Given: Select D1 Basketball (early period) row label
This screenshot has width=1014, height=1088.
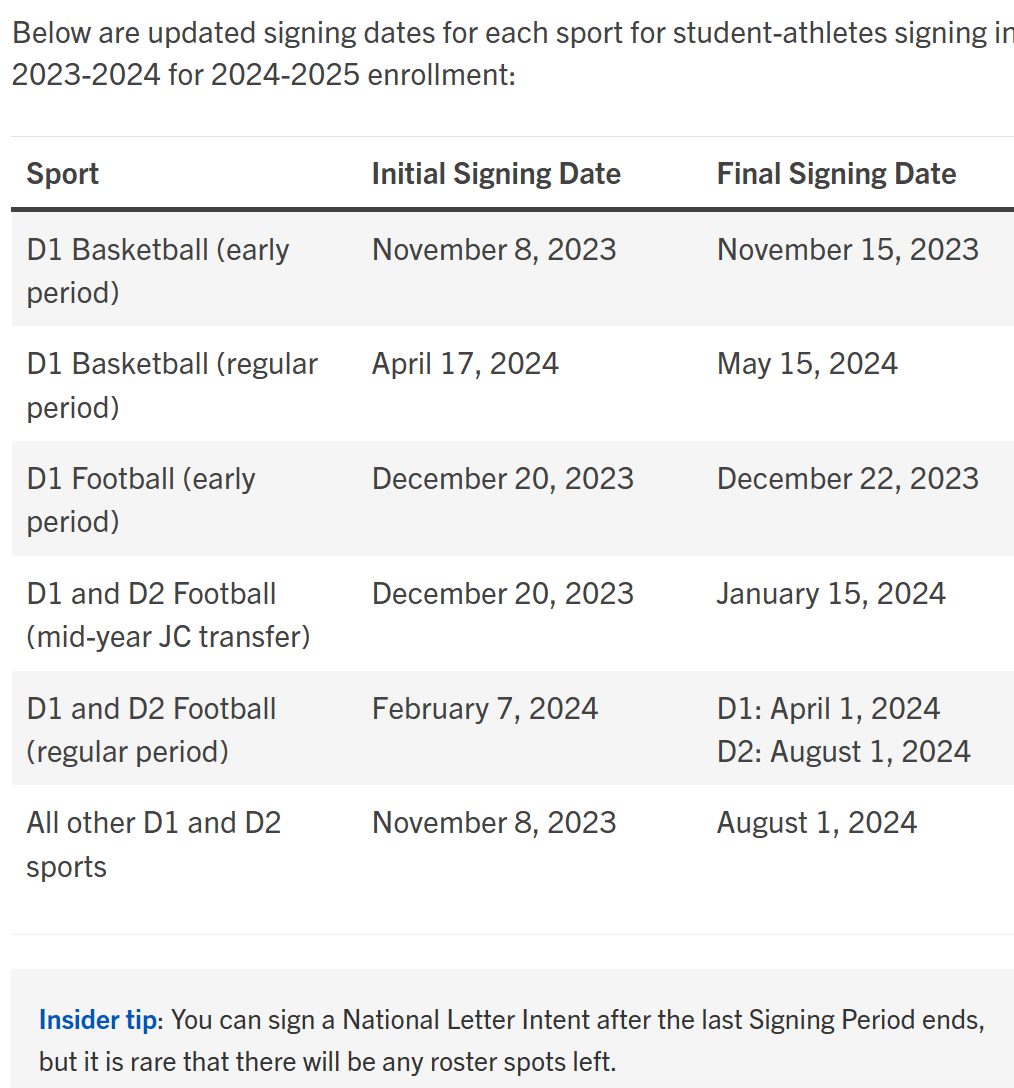Looking at the screenshot, I should pos(158,271).
